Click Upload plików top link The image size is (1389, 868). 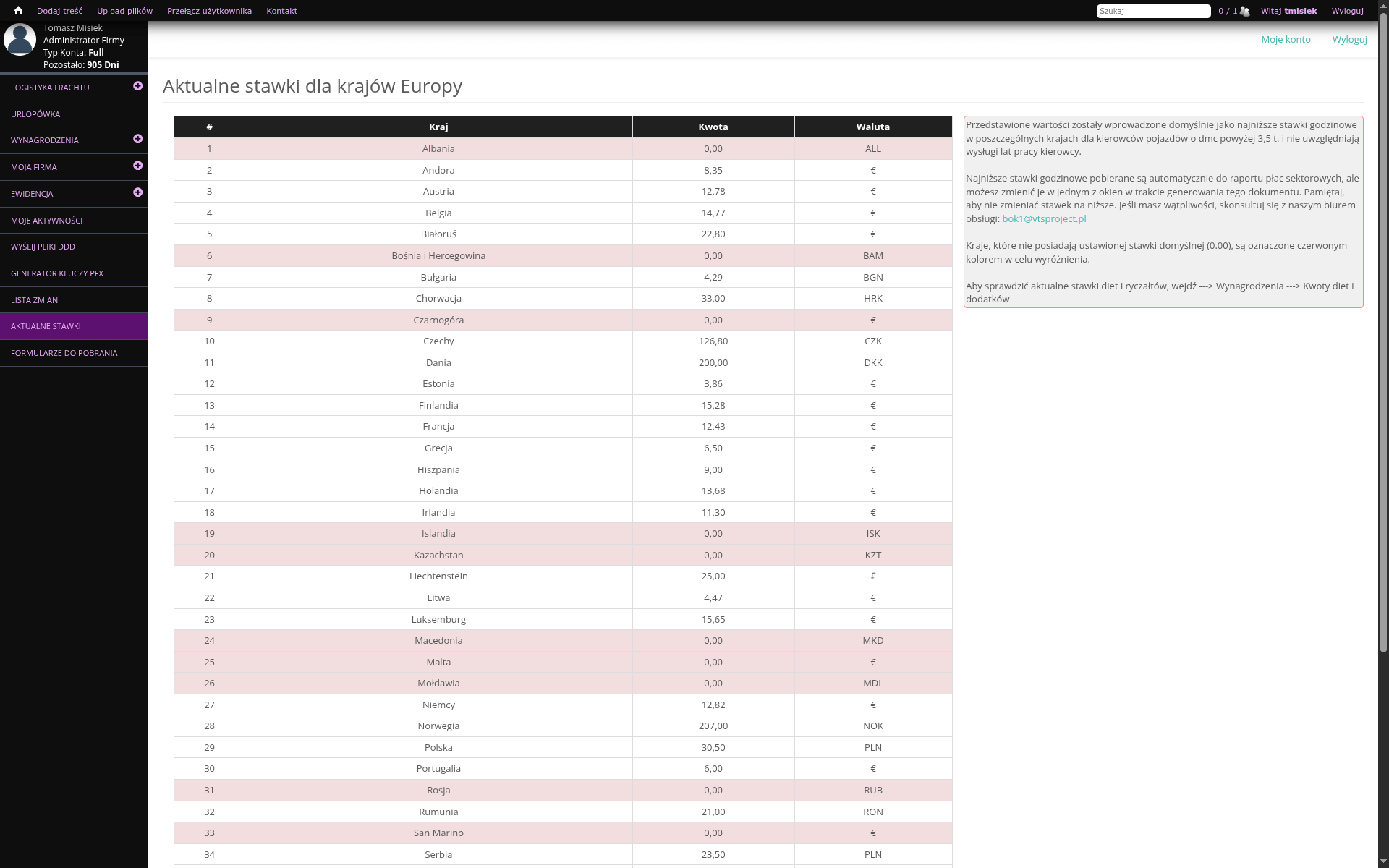coord(124,11)
